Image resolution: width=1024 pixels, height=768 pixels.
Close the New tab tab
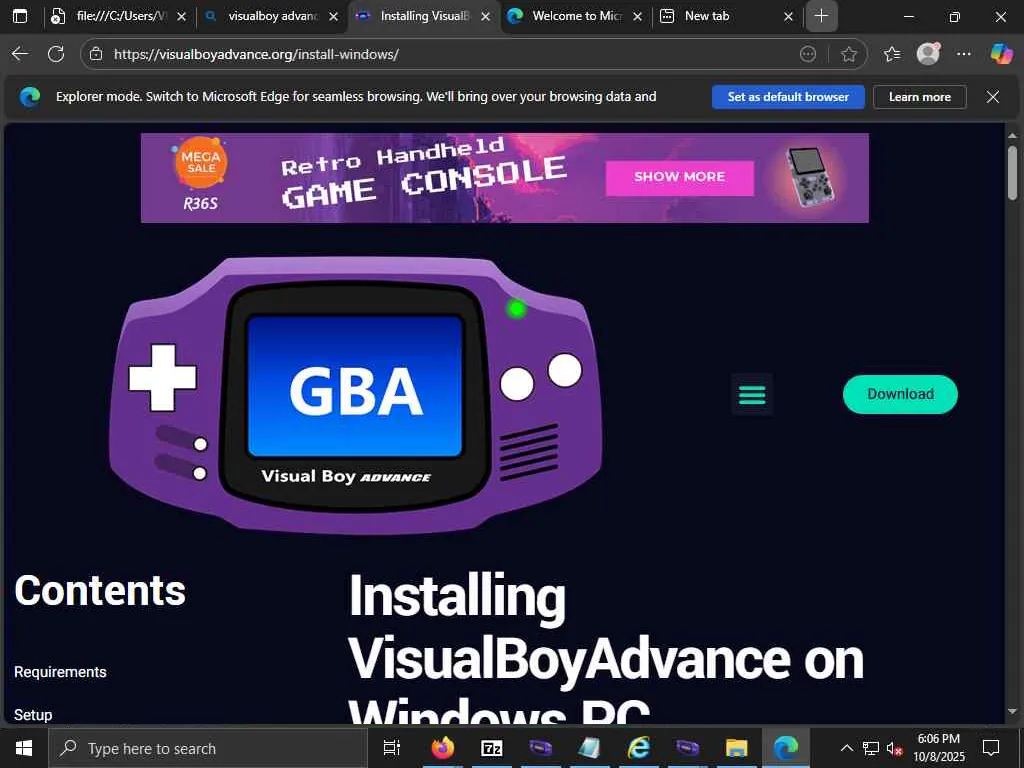tap(788, 17)
